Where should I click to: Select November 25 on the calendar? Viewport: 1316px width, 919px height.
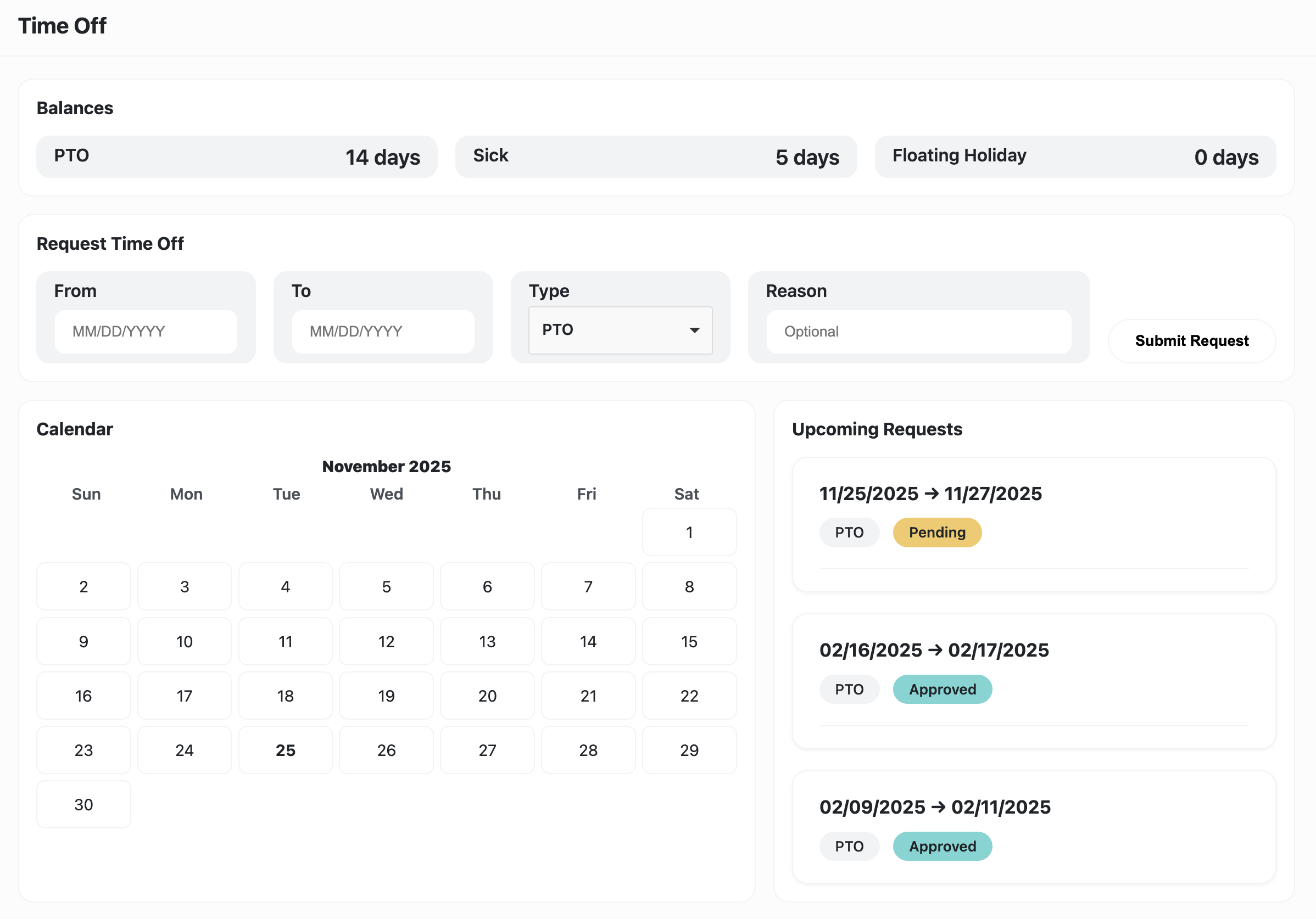tap(285, 750)
